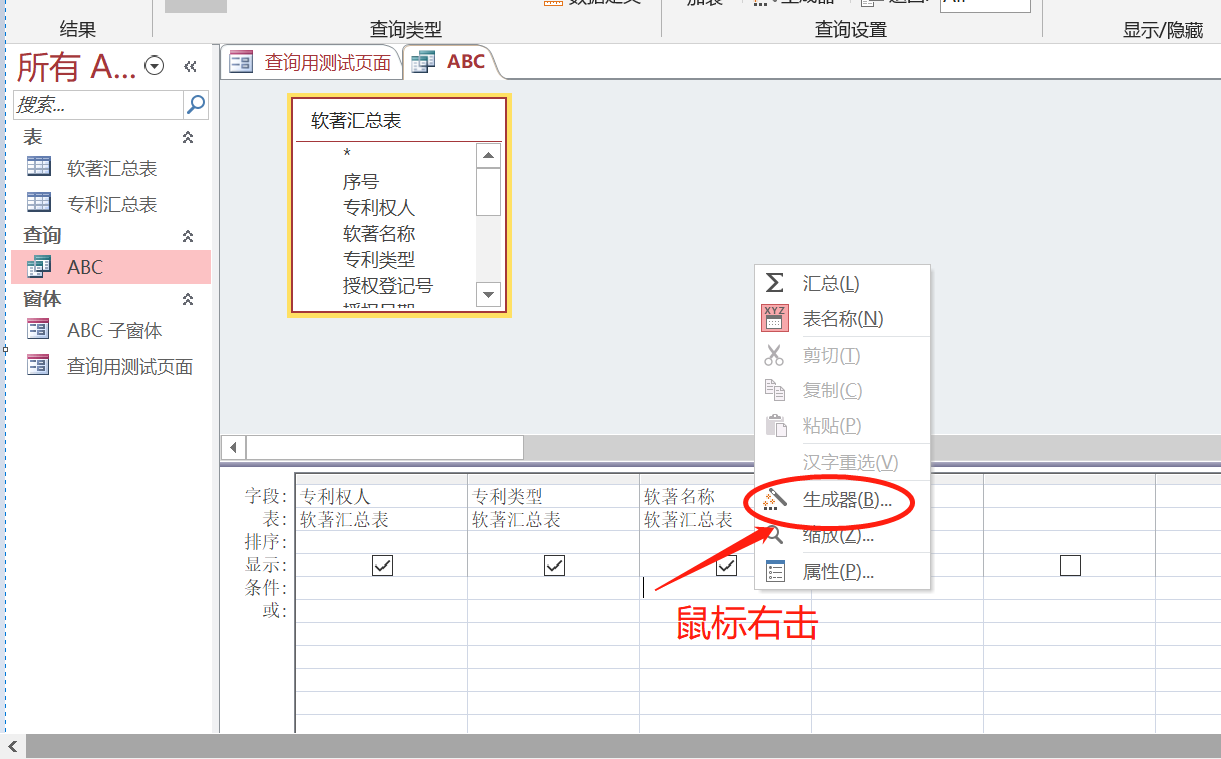The image size is (1221, 759).
Task: Choose 粘贴(P) from the context menu
Action: point(842,425)
